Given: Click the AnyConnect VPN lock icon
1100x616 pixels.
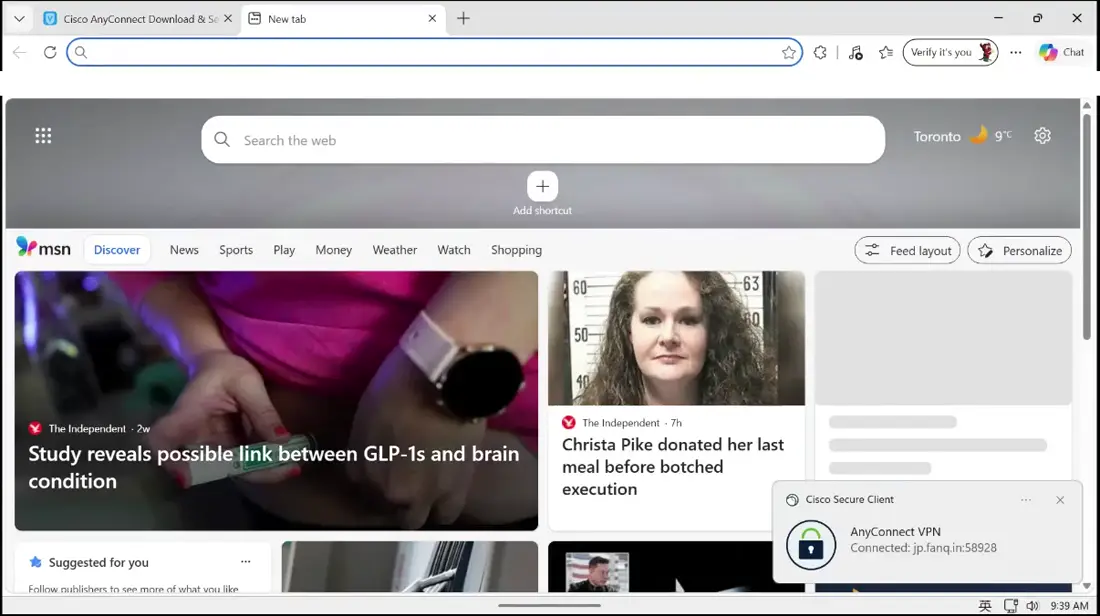Looking at the screenshot, I should coord(811,544).
